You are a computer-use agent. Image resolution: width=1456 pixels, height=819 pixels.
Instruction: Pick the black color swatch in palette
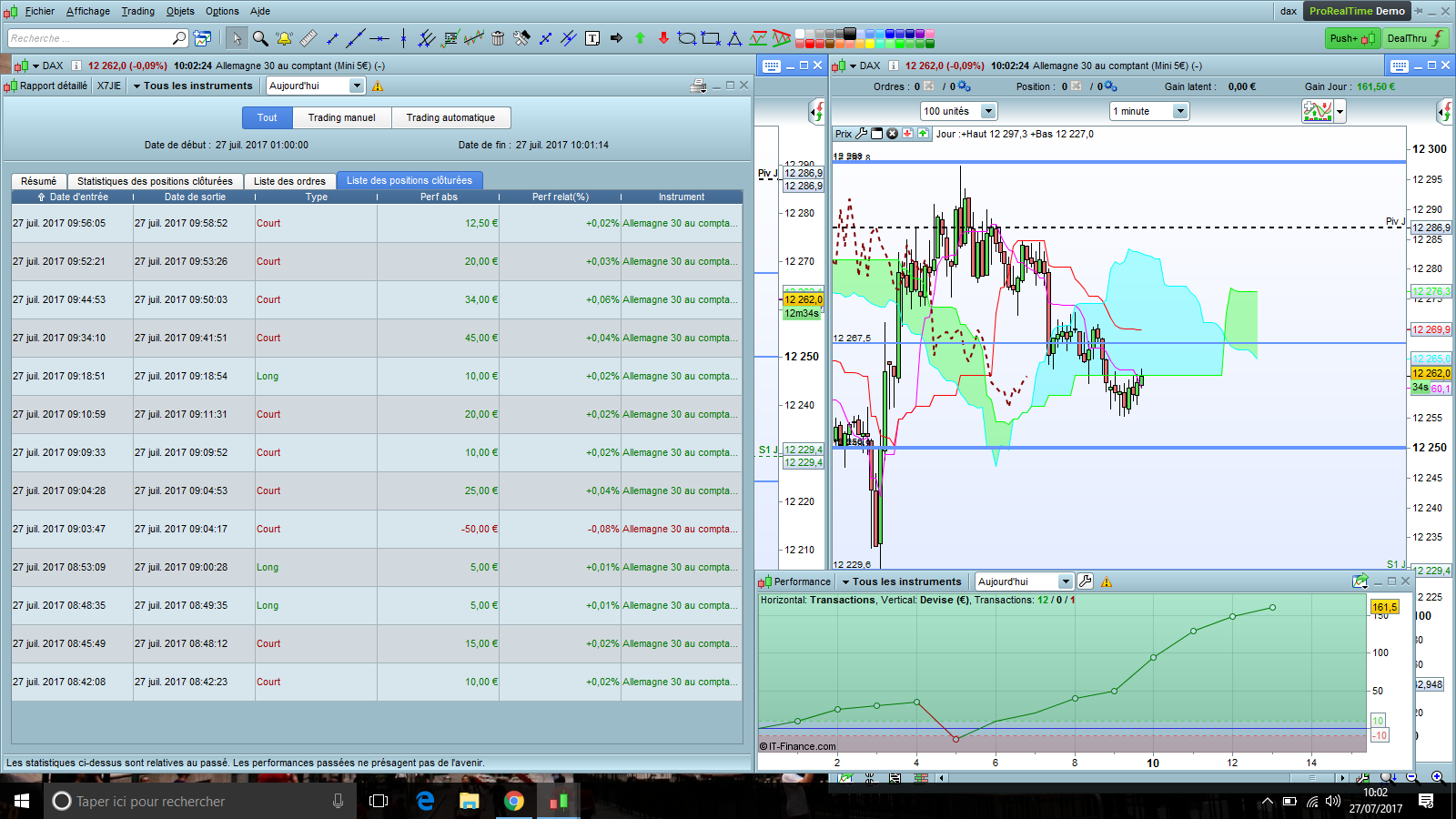[x=850, y=34]
